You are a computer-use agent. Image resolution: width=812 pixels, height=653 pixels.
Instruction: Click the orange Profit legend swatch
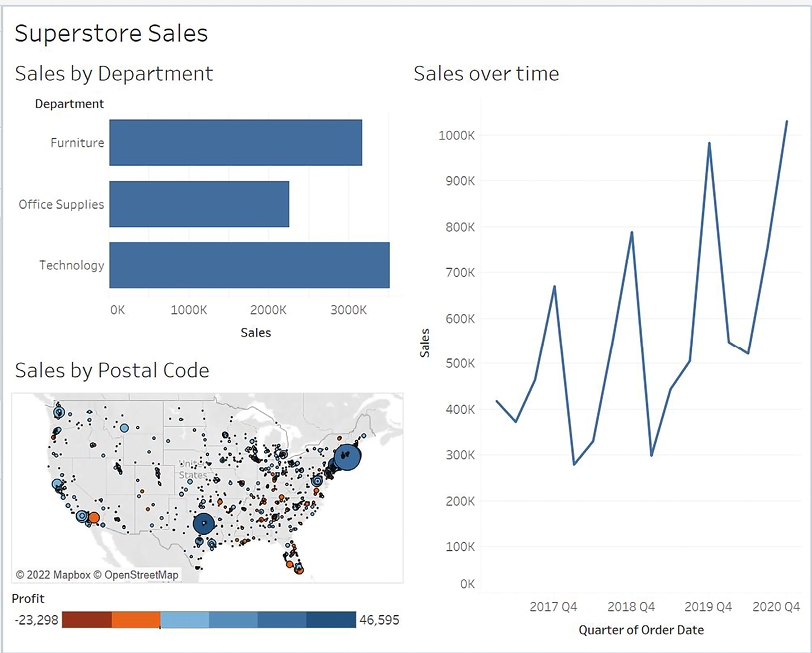click(136, 620)
